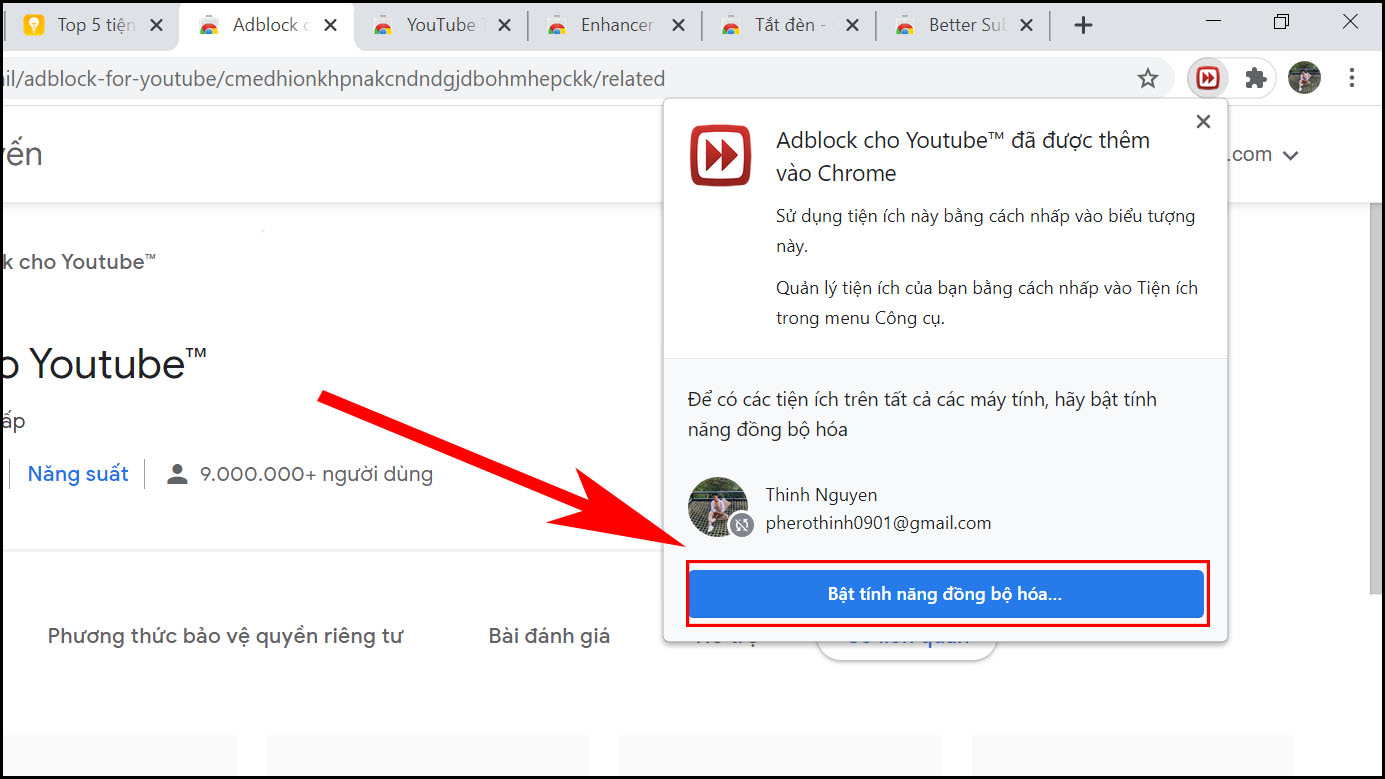1385x779 pixels.
Task: Open a new tab with the plus icon
Action: (x=1083, y=24)
